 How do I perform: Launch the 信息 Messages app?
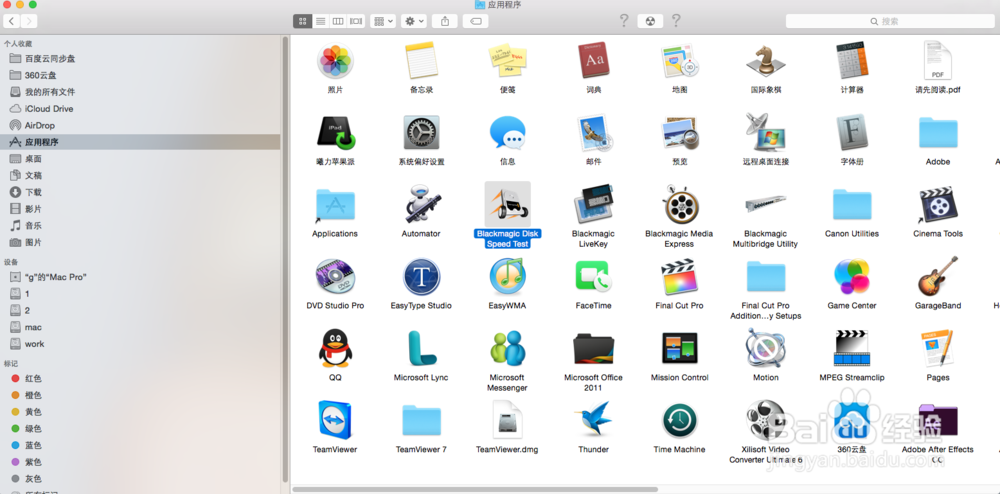click(x=508, y=133)
